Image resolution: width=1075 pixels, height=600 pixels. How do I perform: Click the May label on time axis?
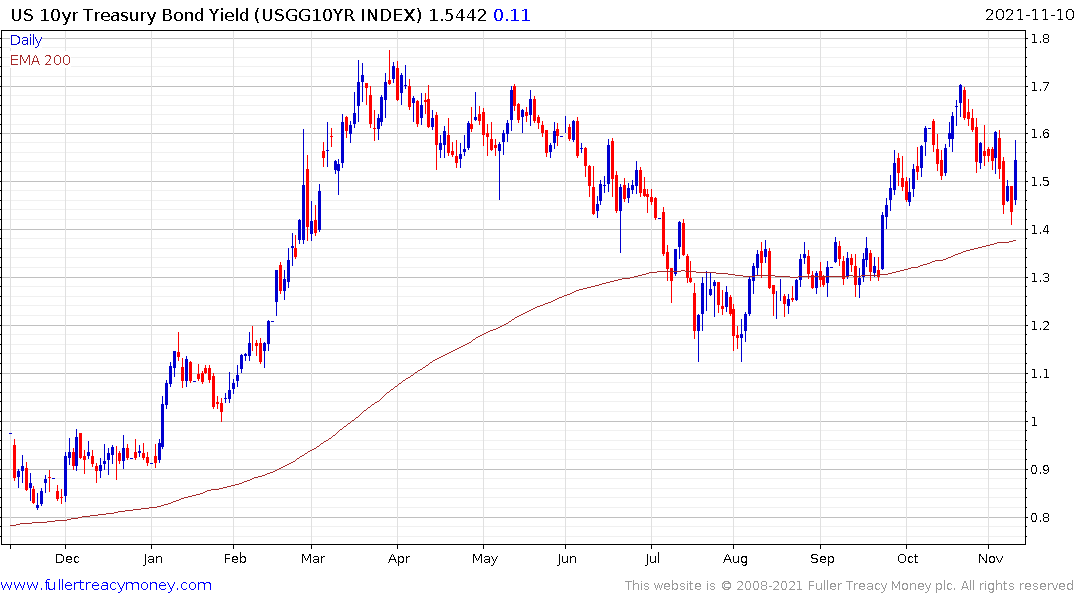pyautogui.click(x=485, y=558)
